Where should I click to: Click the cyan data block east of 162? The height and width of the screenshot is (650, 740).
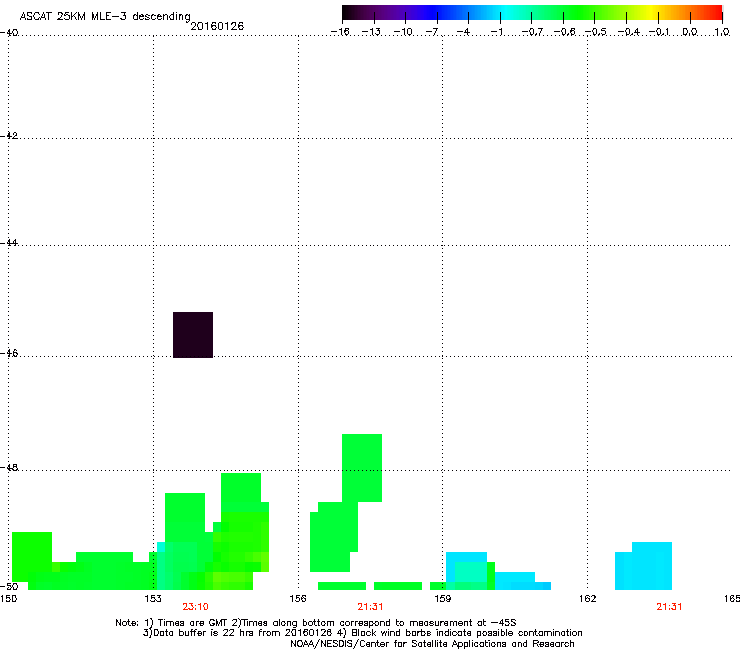[x=644, y=566]
